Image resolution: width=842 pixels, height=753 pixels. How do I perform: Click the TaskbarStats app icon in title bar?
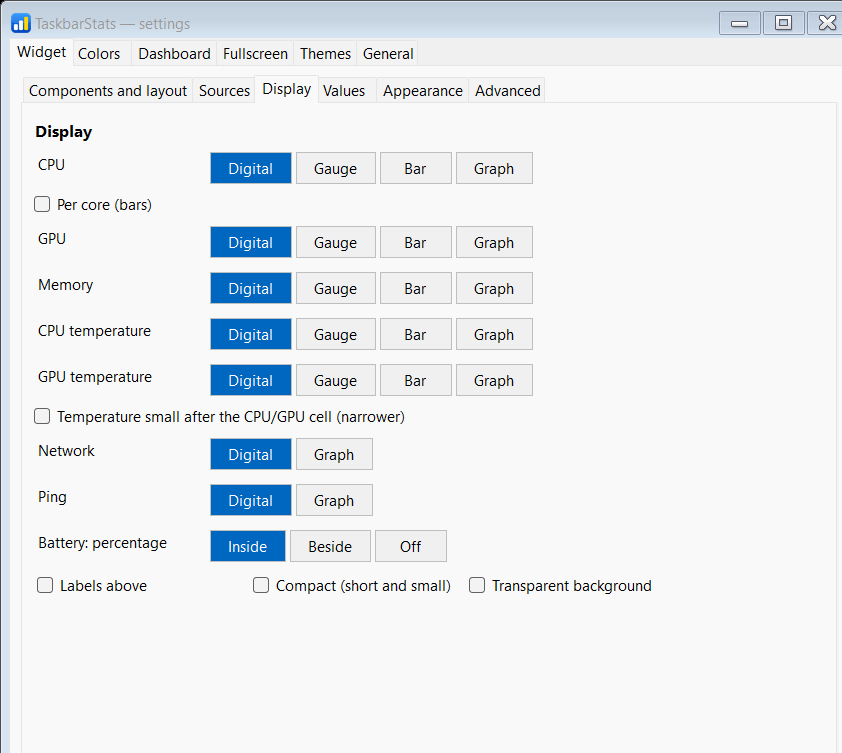tap(20, 24)
